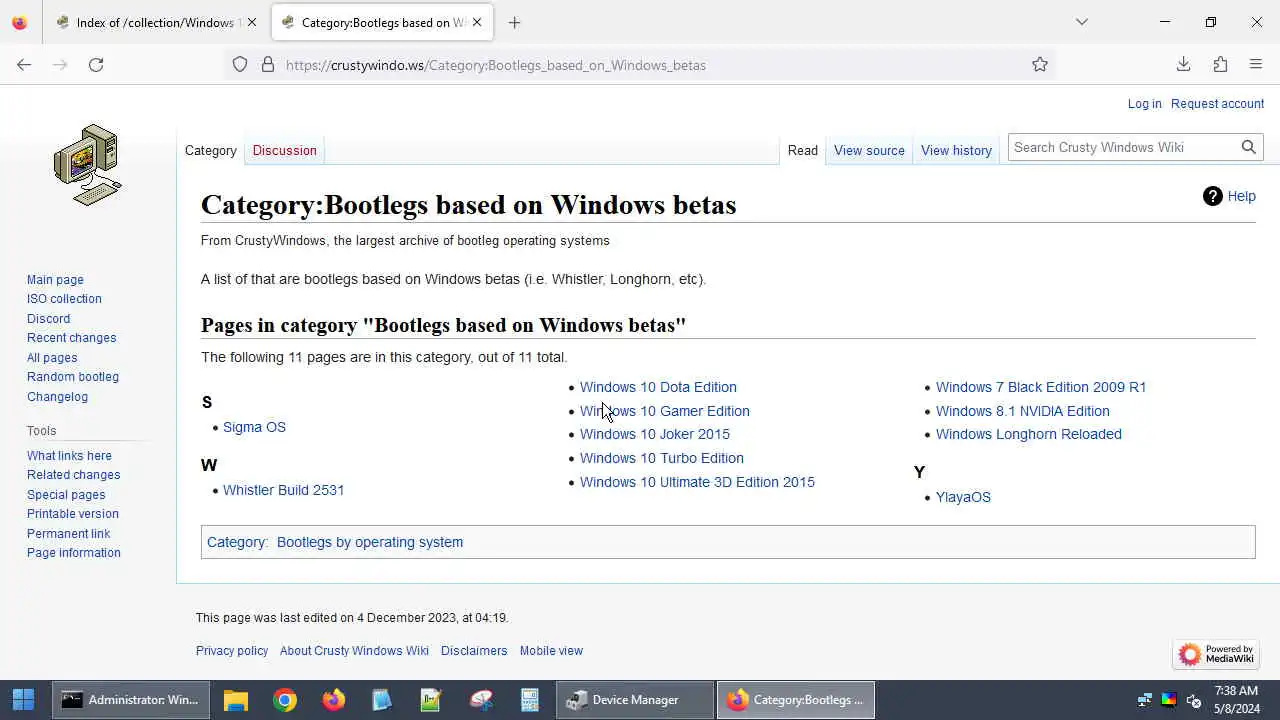Open the Discussion tab

pos(284,150)
